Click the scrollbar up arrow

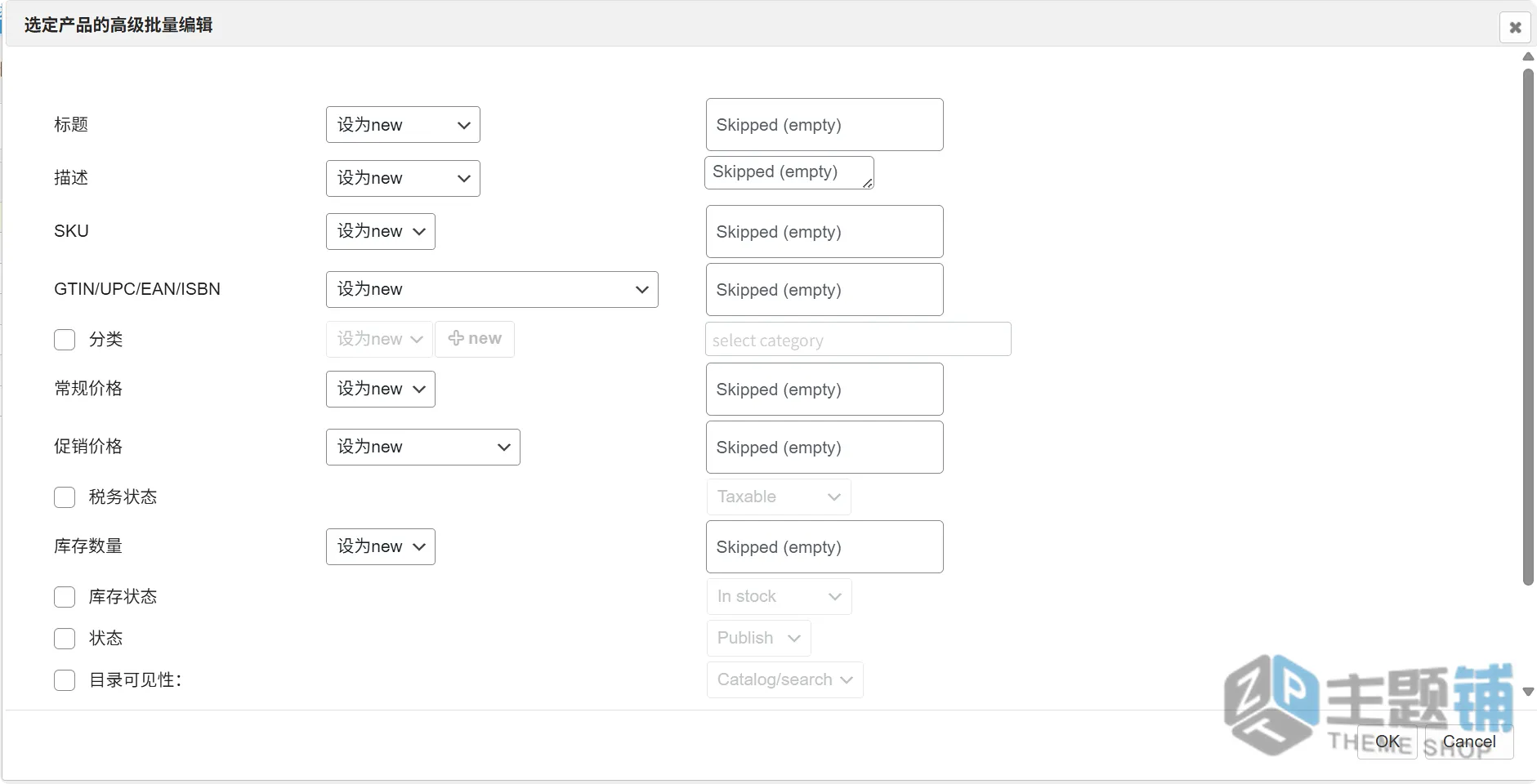(1528, 56)
